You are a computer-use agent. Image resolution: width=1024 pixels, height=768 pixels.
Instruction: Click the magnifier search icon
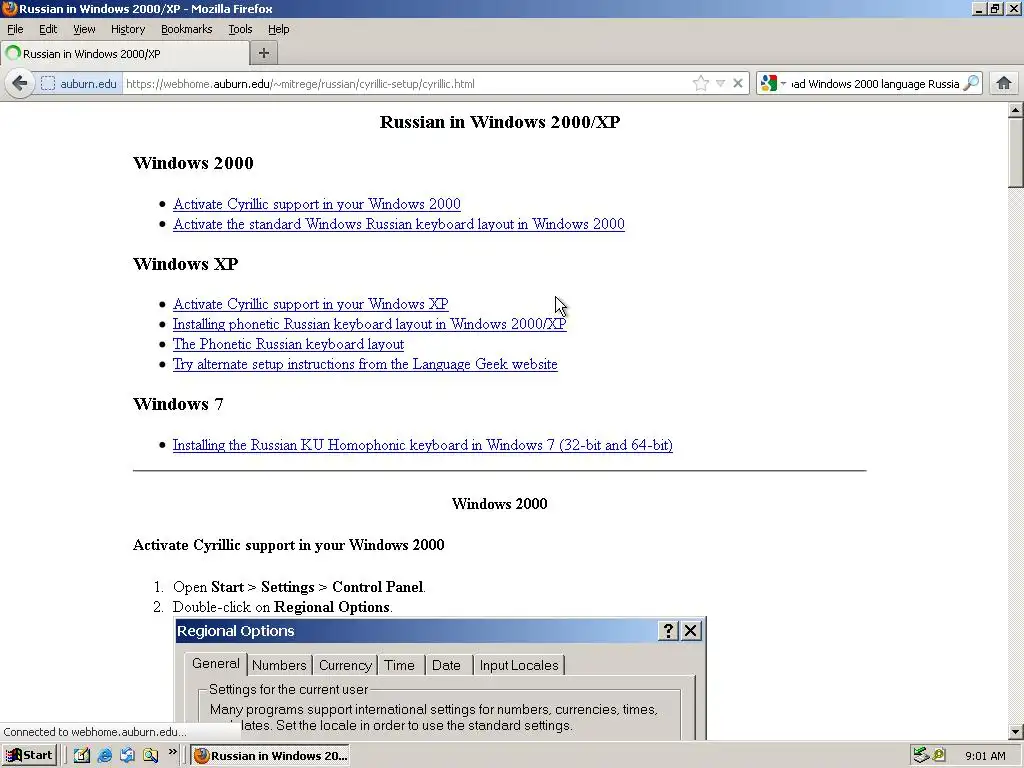[x=971, y=83]
